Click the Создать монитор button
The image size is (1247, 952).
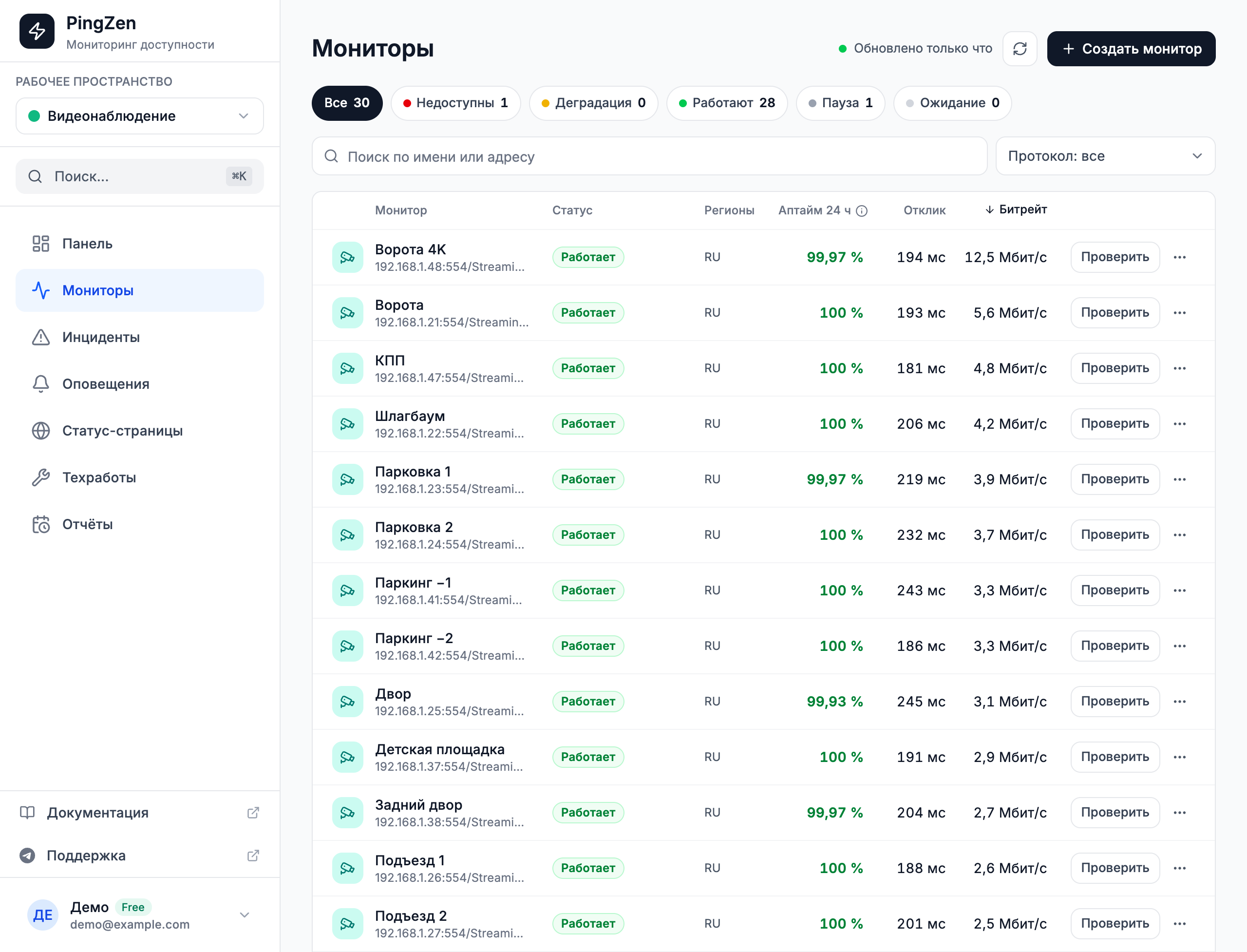1132,49
